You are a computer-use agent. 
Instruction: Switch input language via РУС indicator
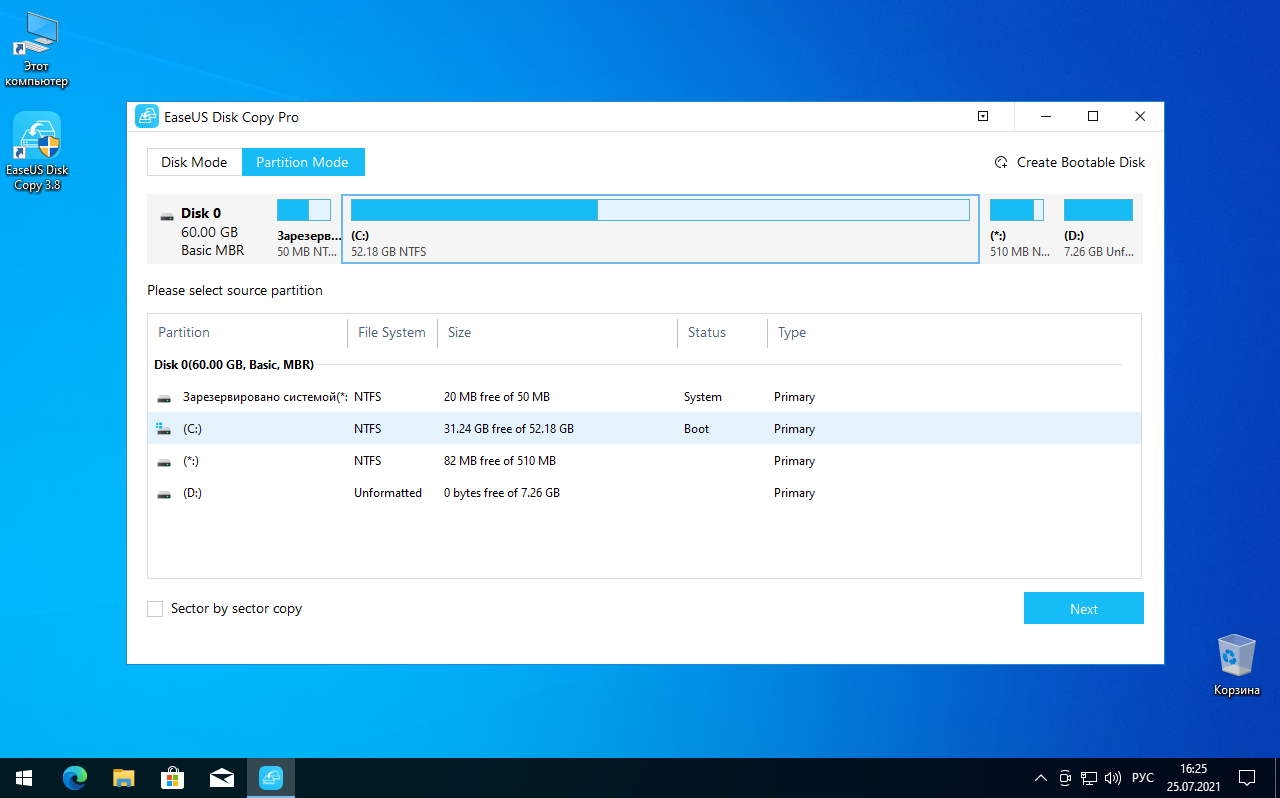(x=1143, y=778)
